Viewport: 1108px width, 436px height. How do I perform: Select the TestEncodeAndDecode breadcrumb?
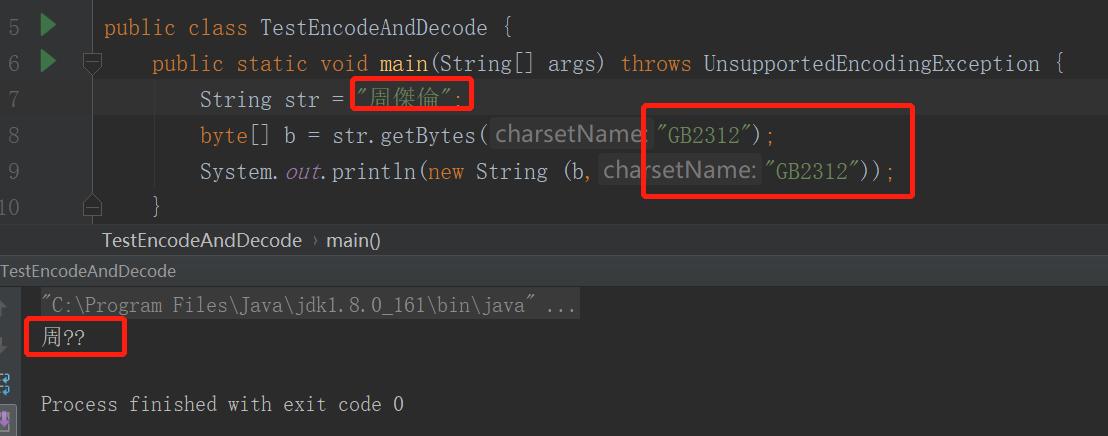point(201,241)
